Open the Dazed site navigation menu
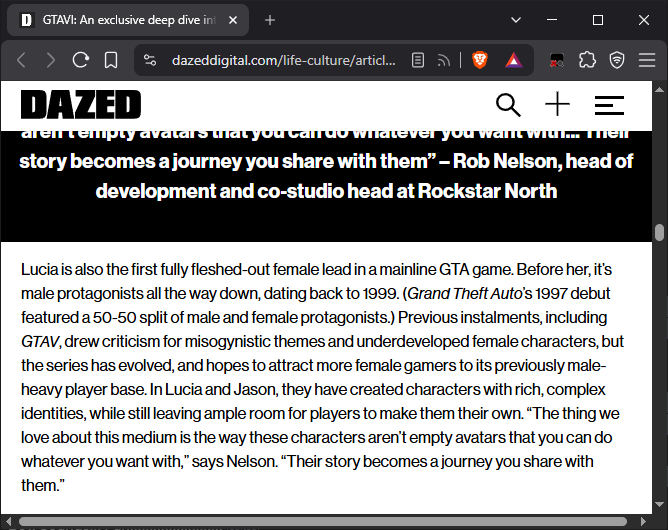 click(609, 105)
